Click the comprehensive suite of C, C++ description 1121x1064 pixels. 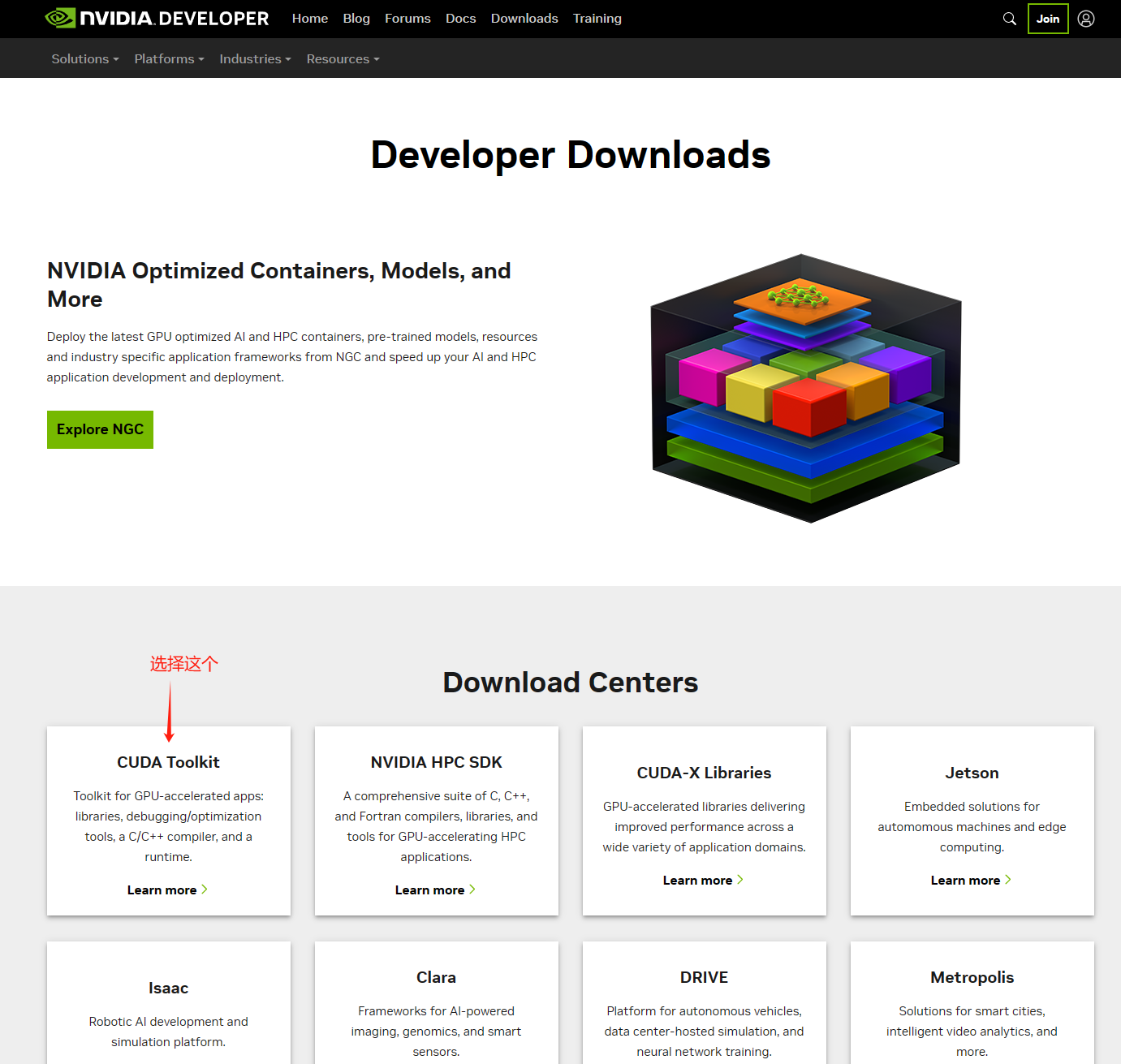coord(436,826)
